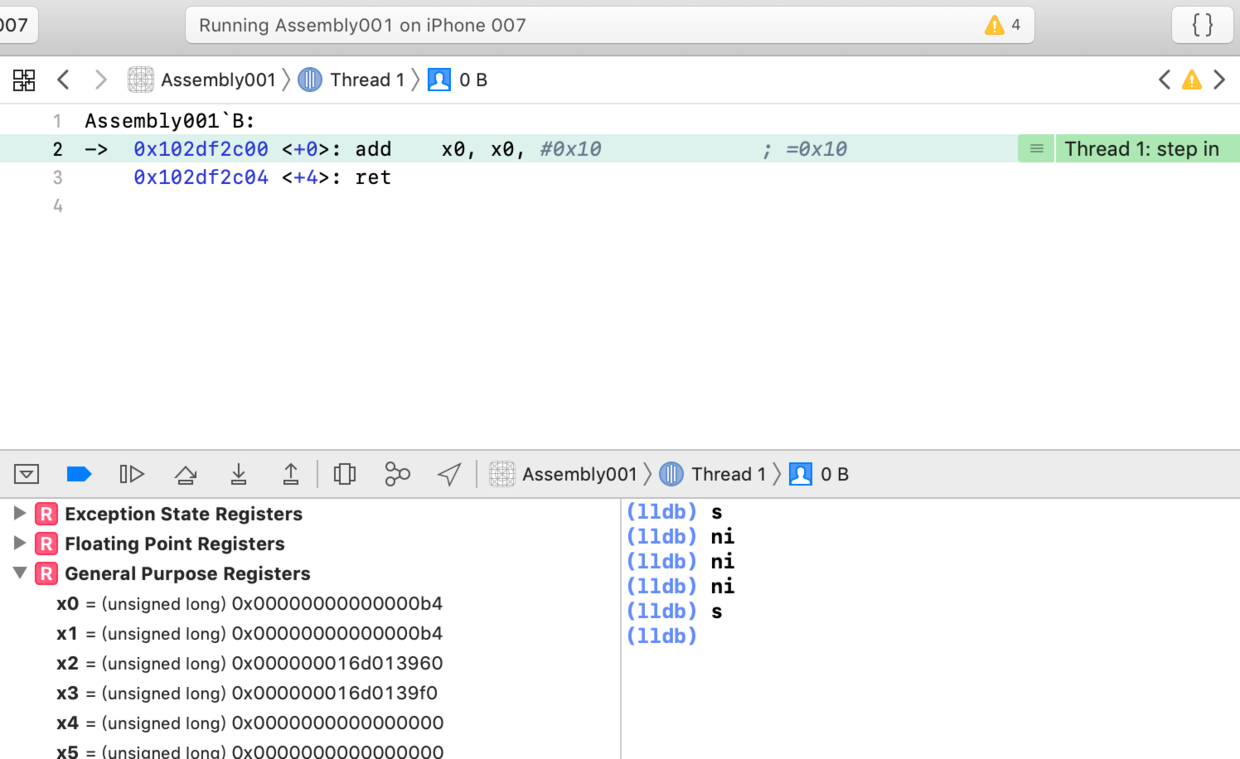This screenshot has height=759, width=1240.
Task: Open the Debug View Hierarchy
Action: point(345,474)
